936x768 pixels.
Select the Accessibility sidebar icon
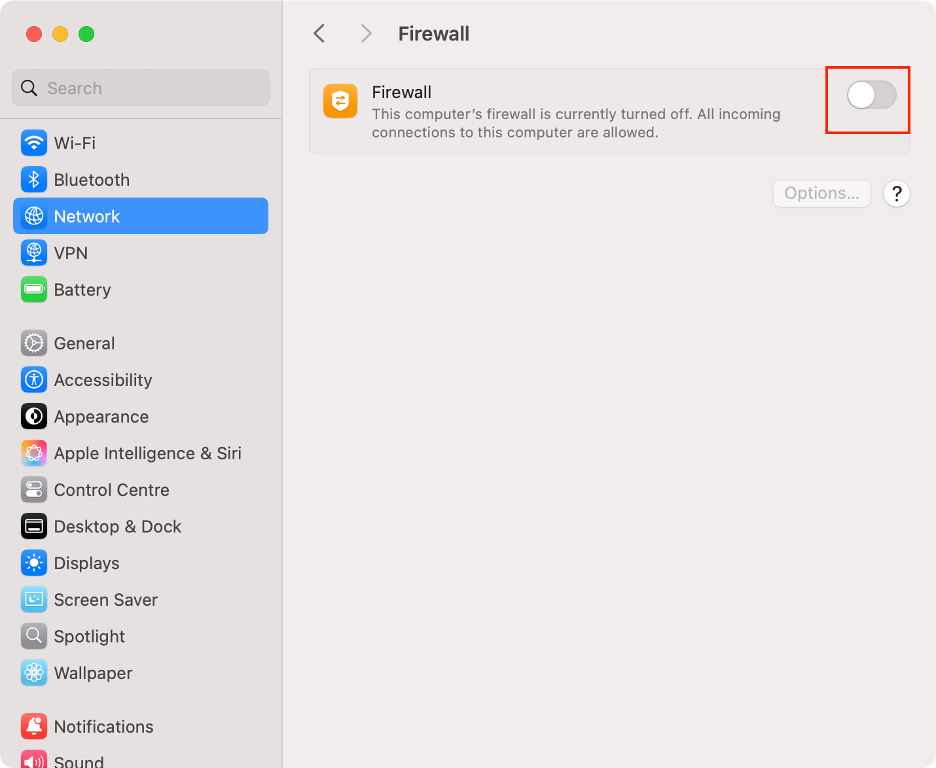click(x=32, y=380)
